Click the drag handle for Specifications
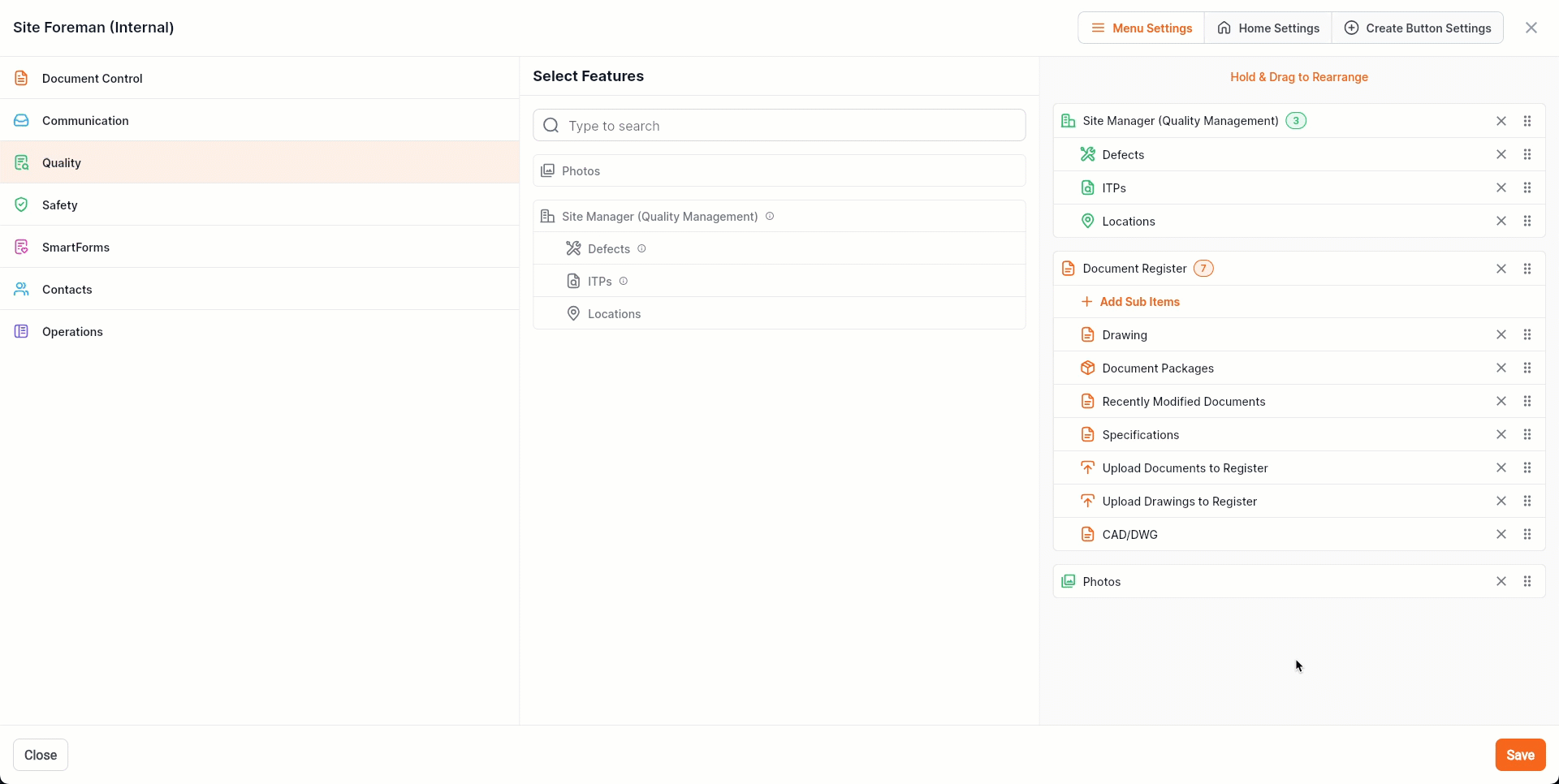This screenshot has height=784, width=1559. tap(1527, 434)
